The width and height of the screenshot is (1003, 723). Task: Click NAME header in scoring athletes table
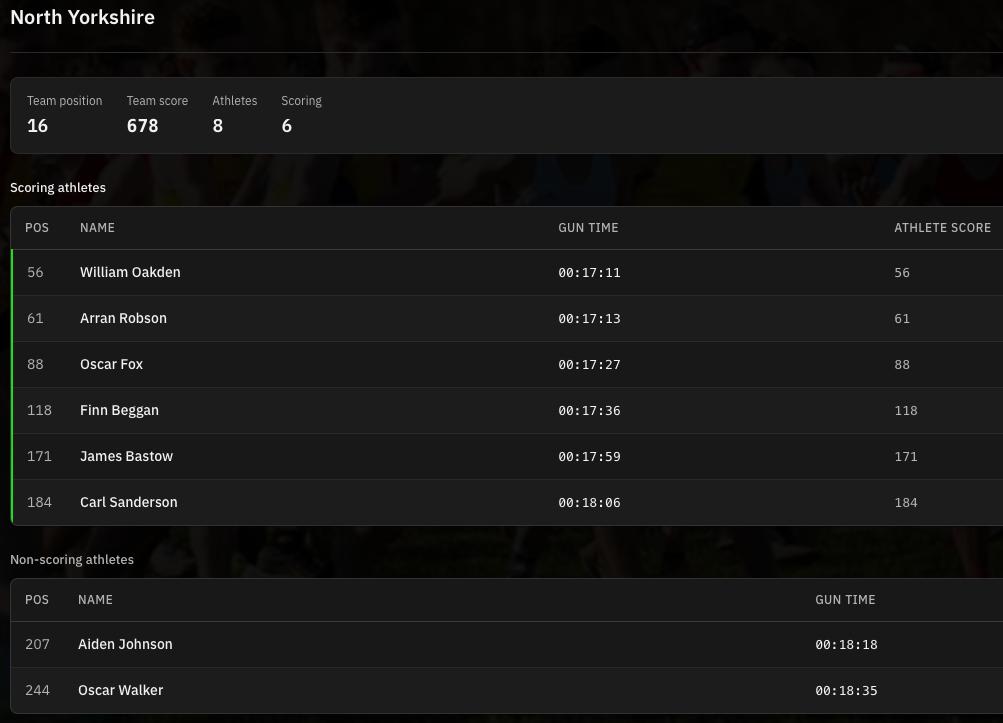[97, 228]
